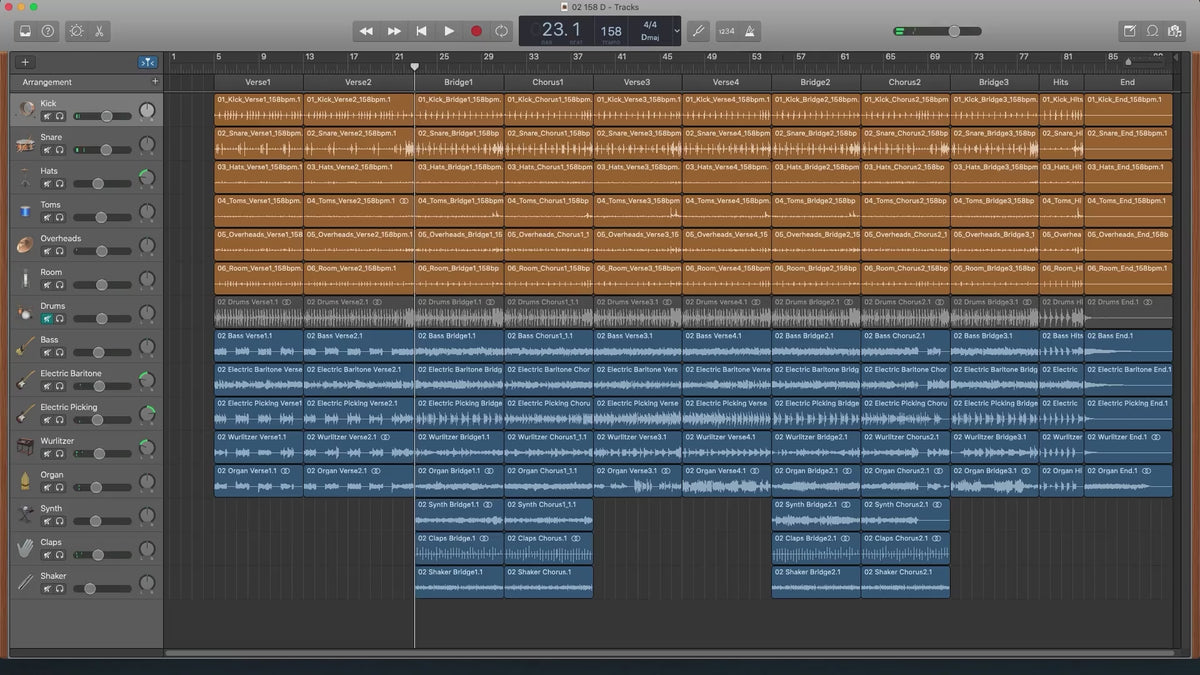The image size is (1200, 675).
Task: Open the Media Browser
Action: coord(1175,31)
